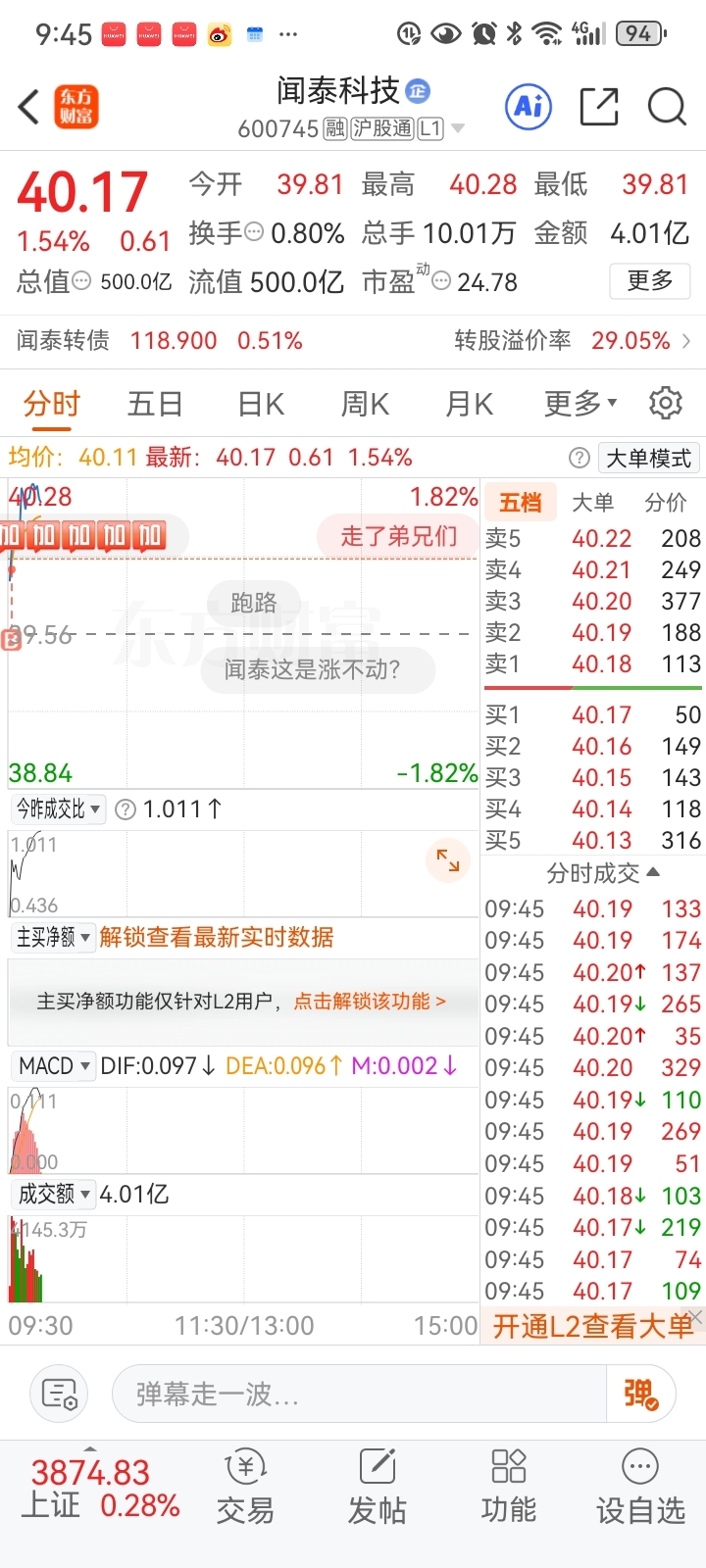Collapse 分时成交 section arrow
The width and height of the screenshot is (706, 1568).
coord(654,872)
